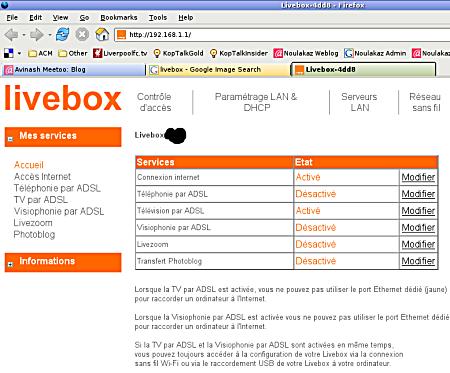450x373 pixels.
Task: Open the Edit menu
Action: click(35, 18)
